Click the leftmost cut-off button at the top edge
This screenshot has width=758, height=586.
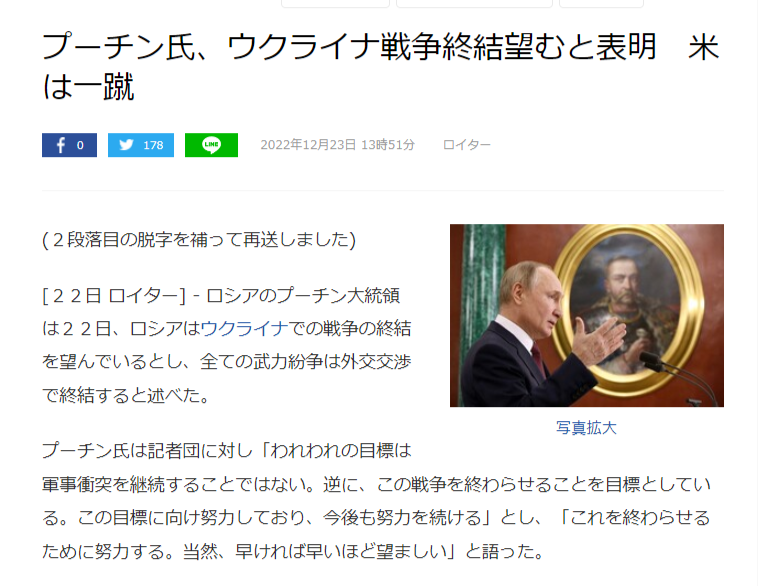click(335, 3)
